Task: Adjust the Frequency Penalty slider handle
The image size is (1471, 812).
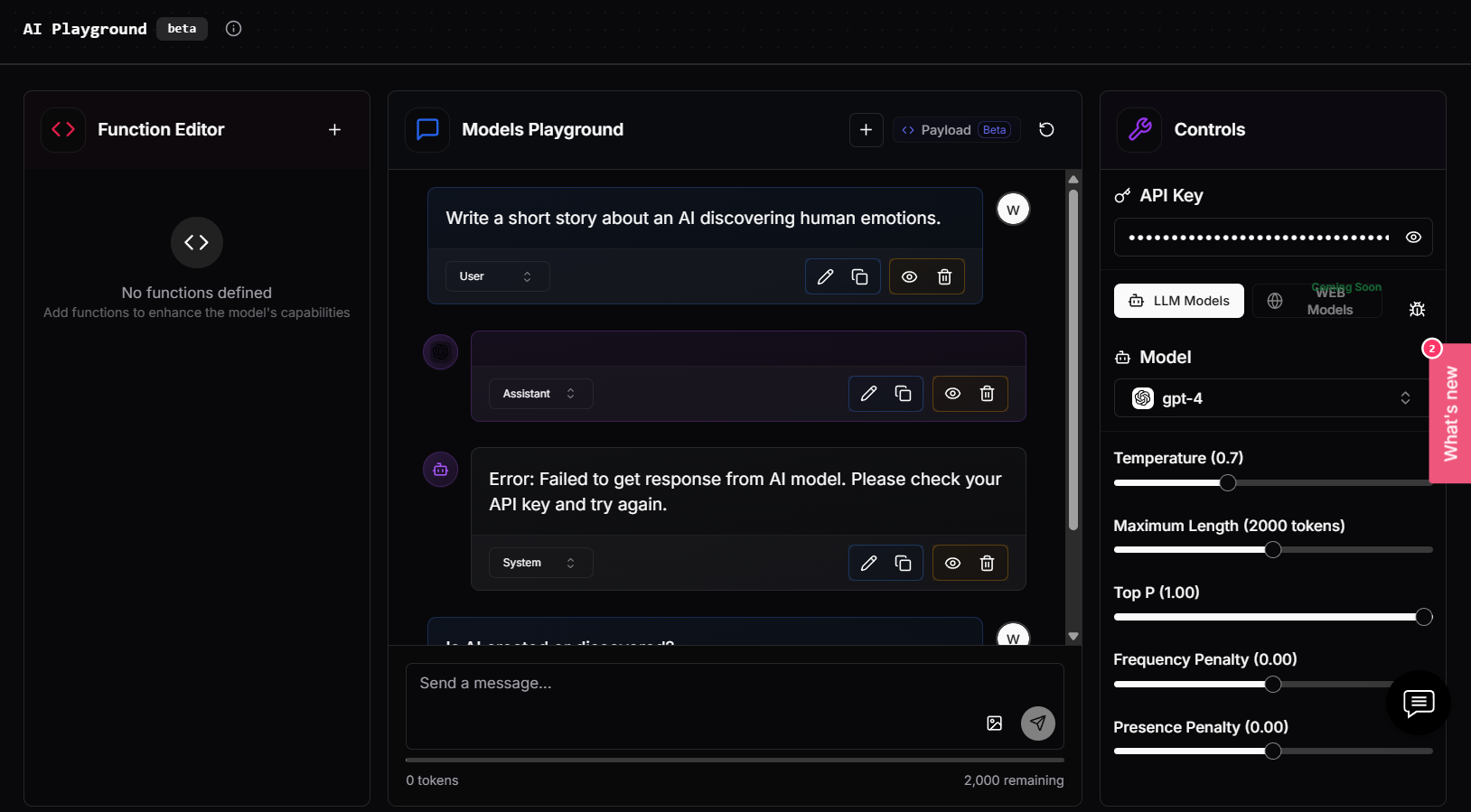Action: [1273, 685]
